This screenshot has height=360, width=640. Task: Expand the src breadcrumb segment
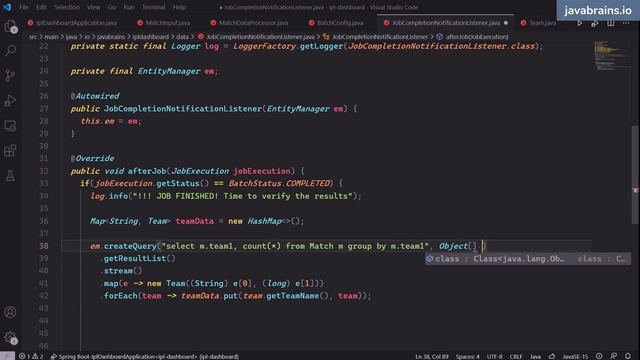point(33,37)
